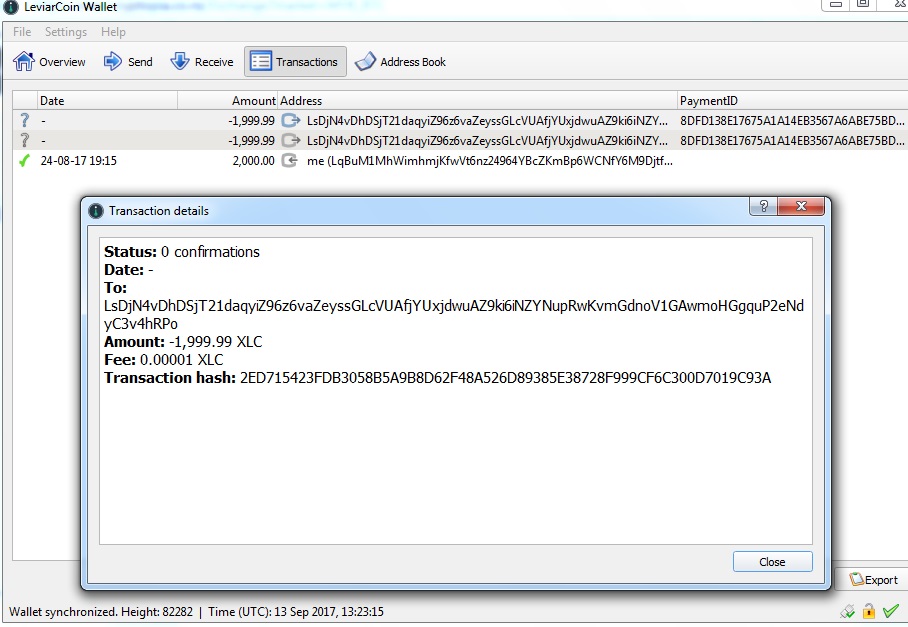The image size is (908, 627).
Task: Open the Help menu
Action: (x=113, y=32)
